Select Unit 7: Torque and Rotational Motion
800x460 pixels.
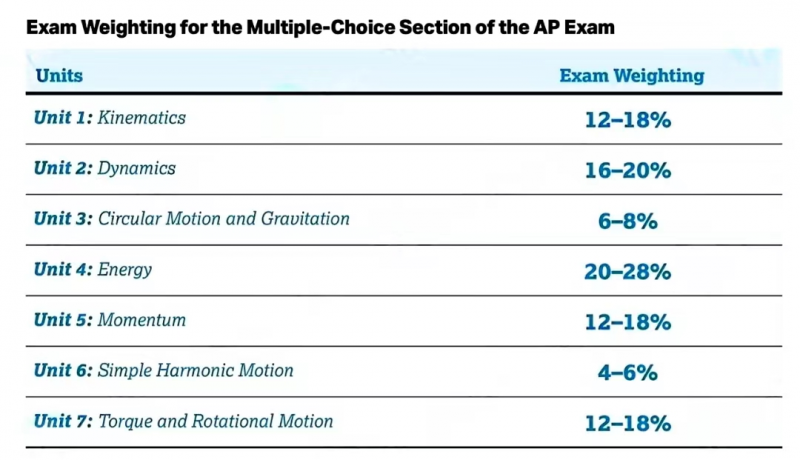[184, 422]
